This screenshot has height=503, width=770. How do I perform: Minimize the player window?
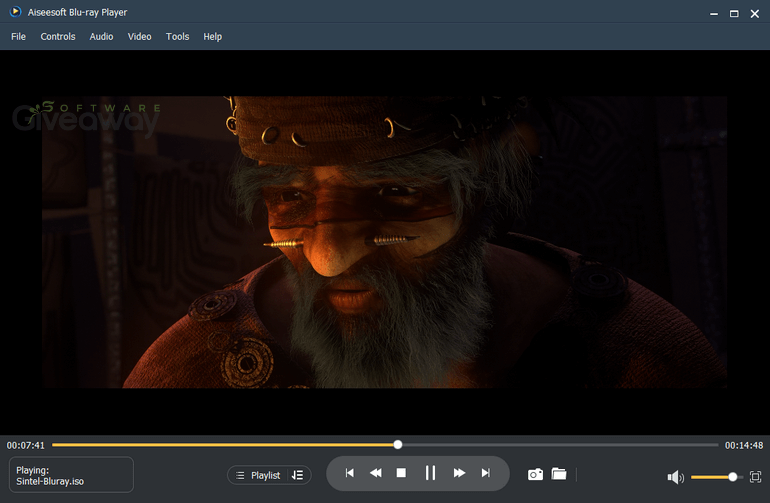(714, 14)
